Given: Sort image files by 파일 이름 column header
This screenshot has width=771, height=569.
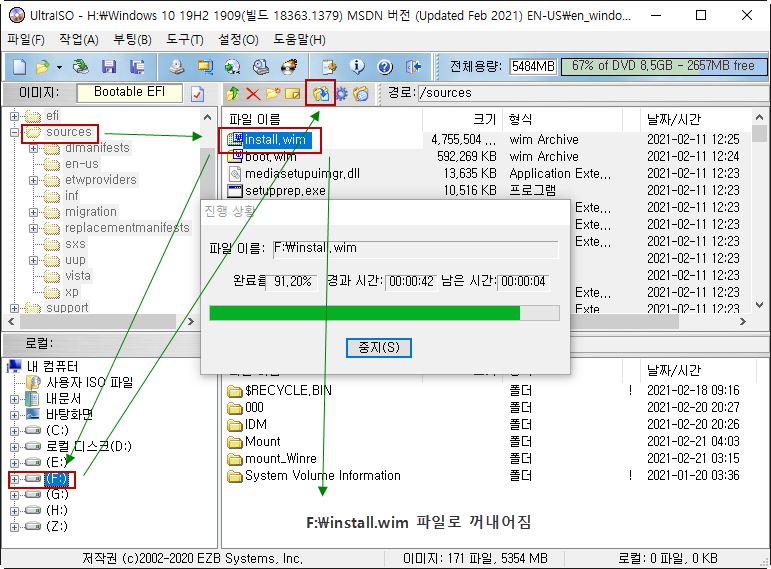Looking at the screenshot, I should [323, 120].
